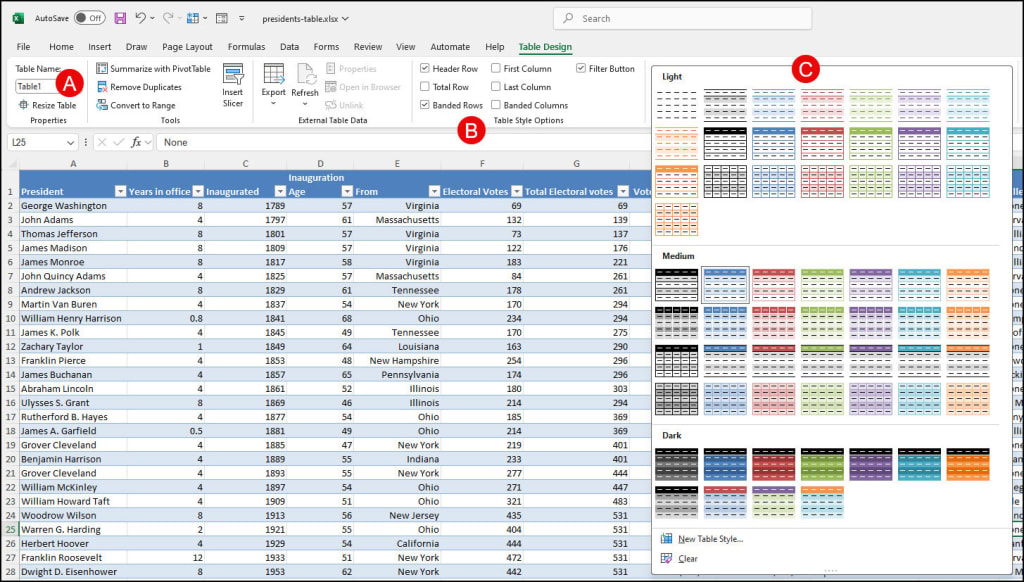This screenshot has width=1024, height=582.
Task: Click Convert to Range
Action: pyautogui.click(x=137, y=105)
